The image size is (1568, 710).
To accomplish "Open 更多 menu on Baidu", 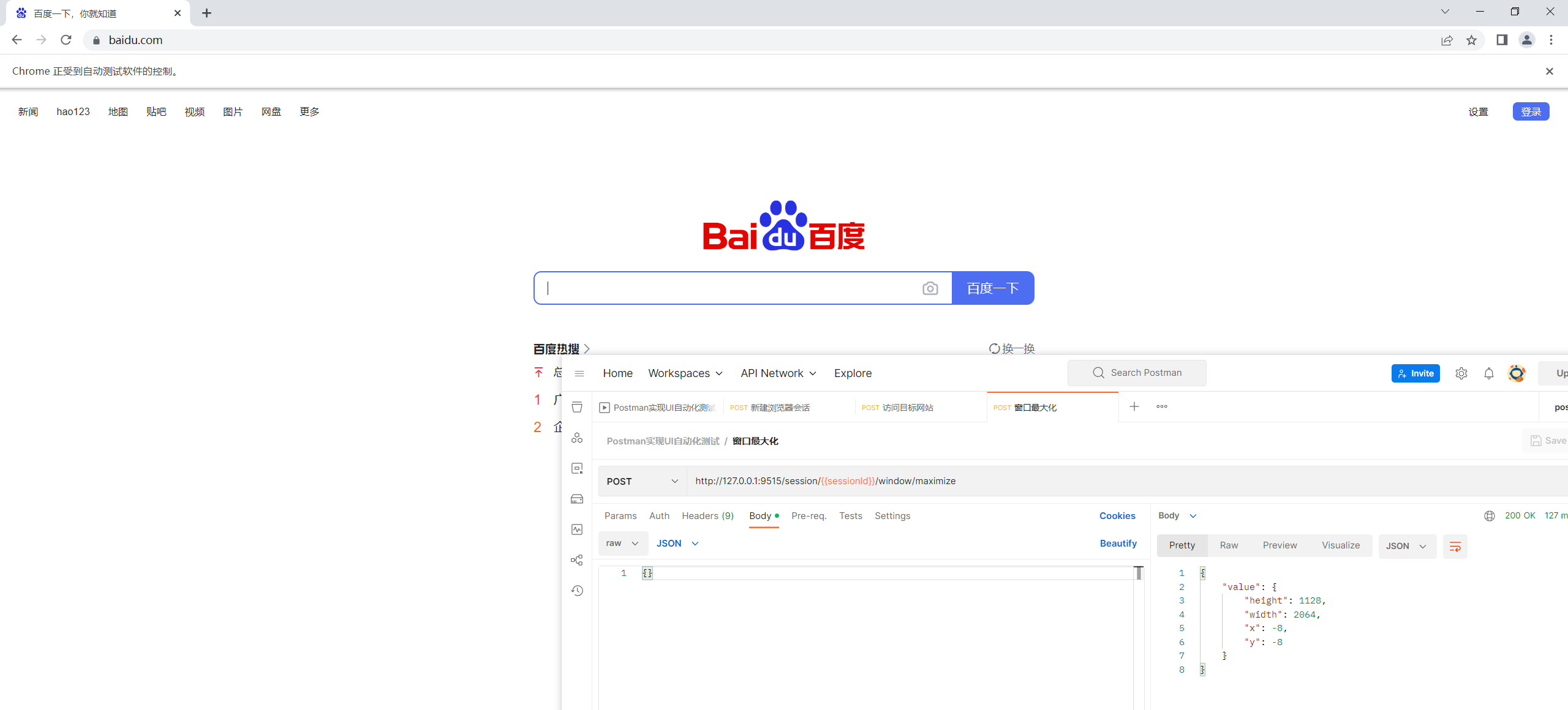I will [x=309, y=111].
